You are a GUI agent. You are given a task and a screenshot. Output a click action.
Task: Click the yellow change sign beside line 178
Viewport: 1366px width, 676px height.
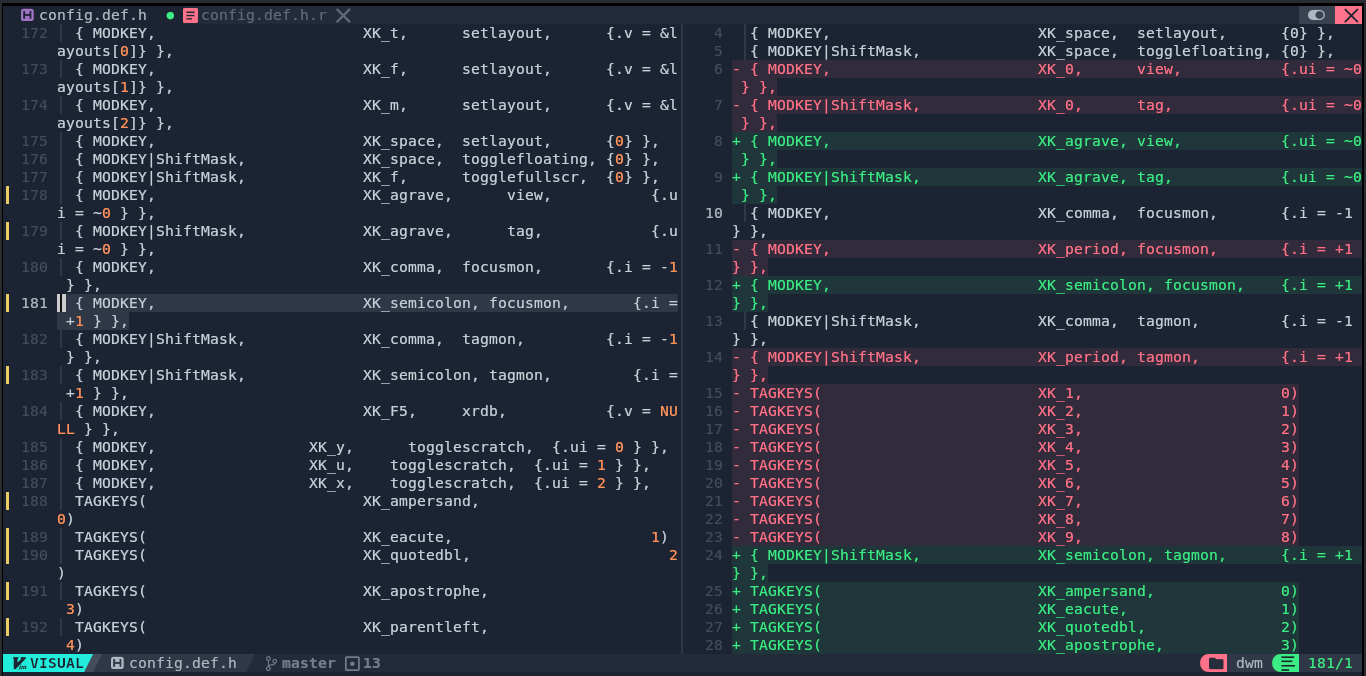8,195
